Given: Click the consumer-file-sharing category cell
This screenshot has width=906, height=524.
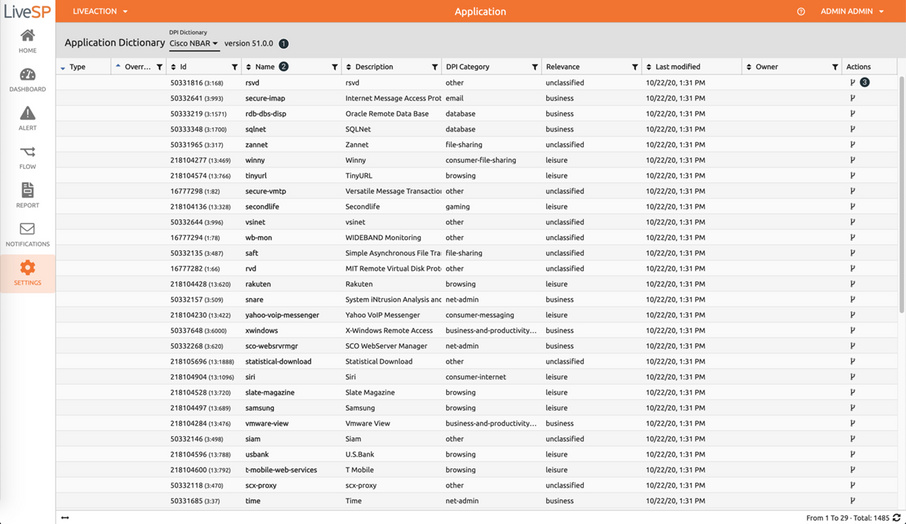Looking at the screenshot, I should 481,160.
